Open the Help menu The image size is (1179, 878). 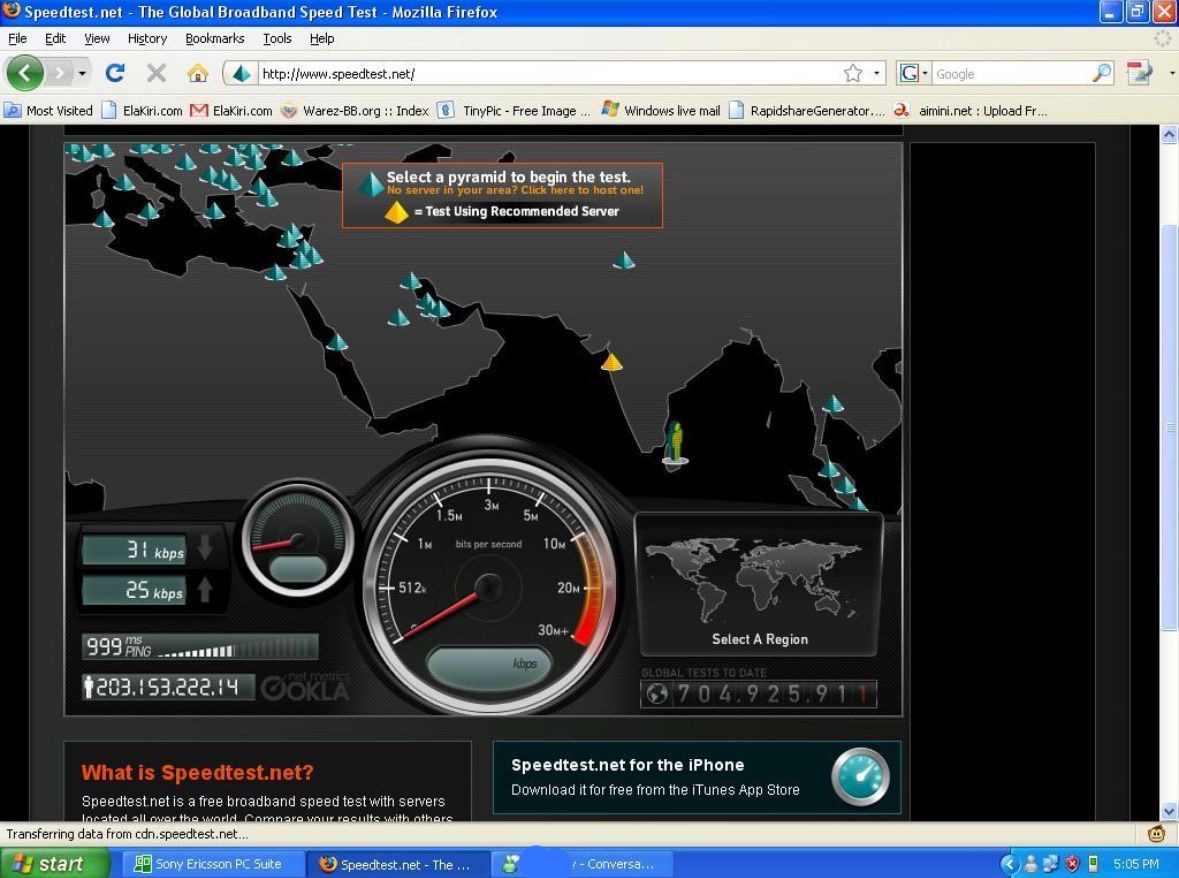tap(322, 38)
